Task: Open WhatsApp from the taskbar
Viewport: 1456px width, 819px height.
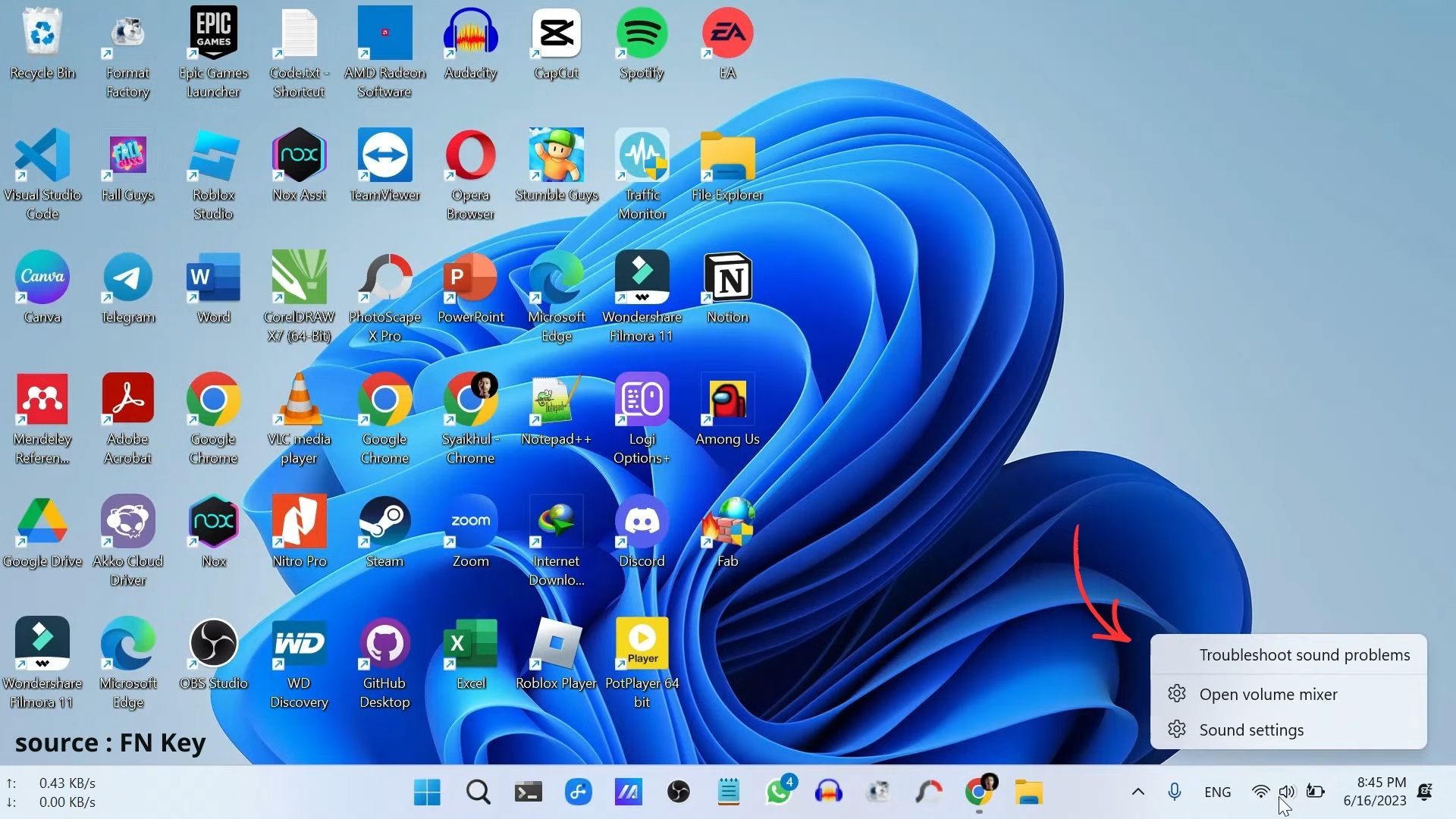Action: coord(778,792)
